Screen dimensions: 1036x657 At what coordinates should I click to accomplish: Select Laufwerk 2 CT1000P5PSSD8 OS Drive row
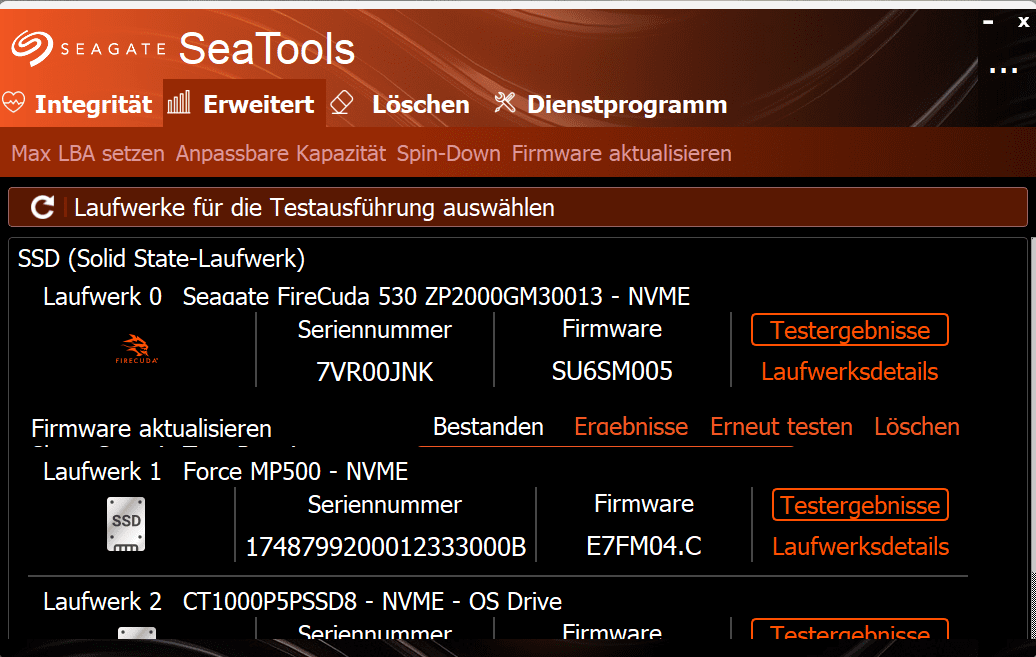coord(302,601)
